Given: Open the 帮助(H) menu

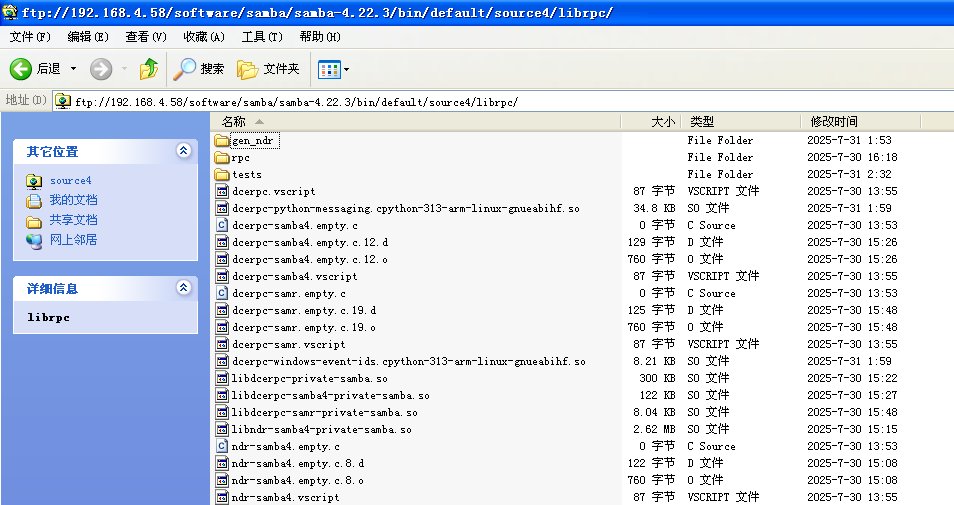Looking at the screenshot, I should pyautogui.click(x=320, y=37).
